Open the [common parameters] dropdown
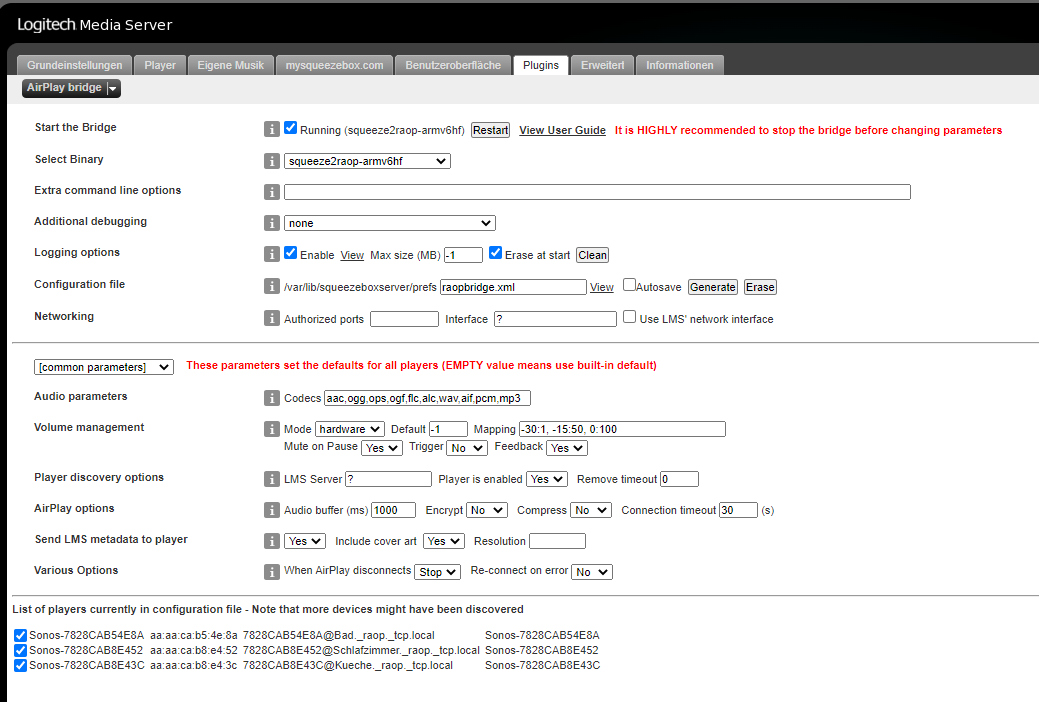The height and width of the screenshot is (702, 1039). (104, 367)
